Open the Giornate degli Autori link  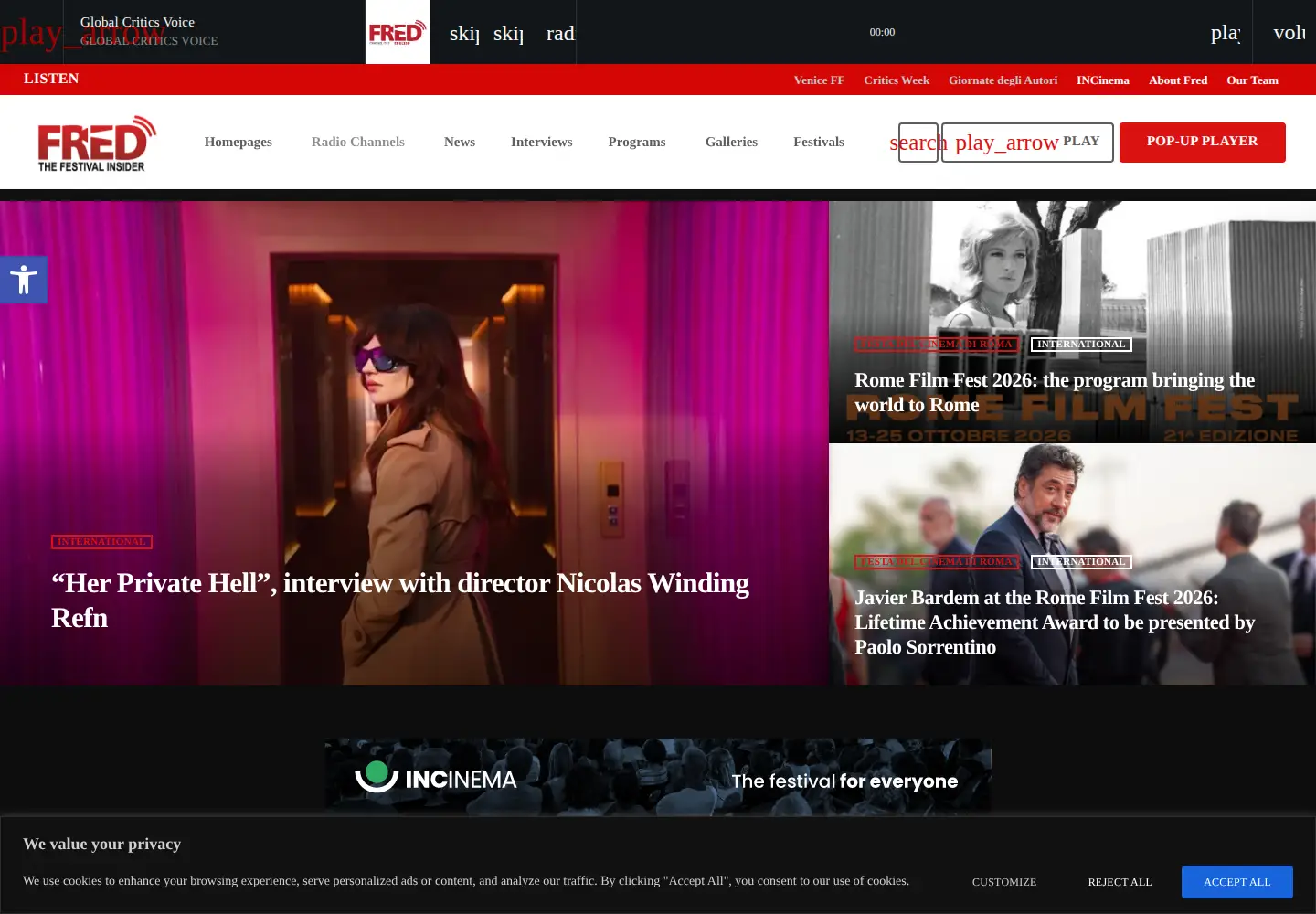point(1003,80)
